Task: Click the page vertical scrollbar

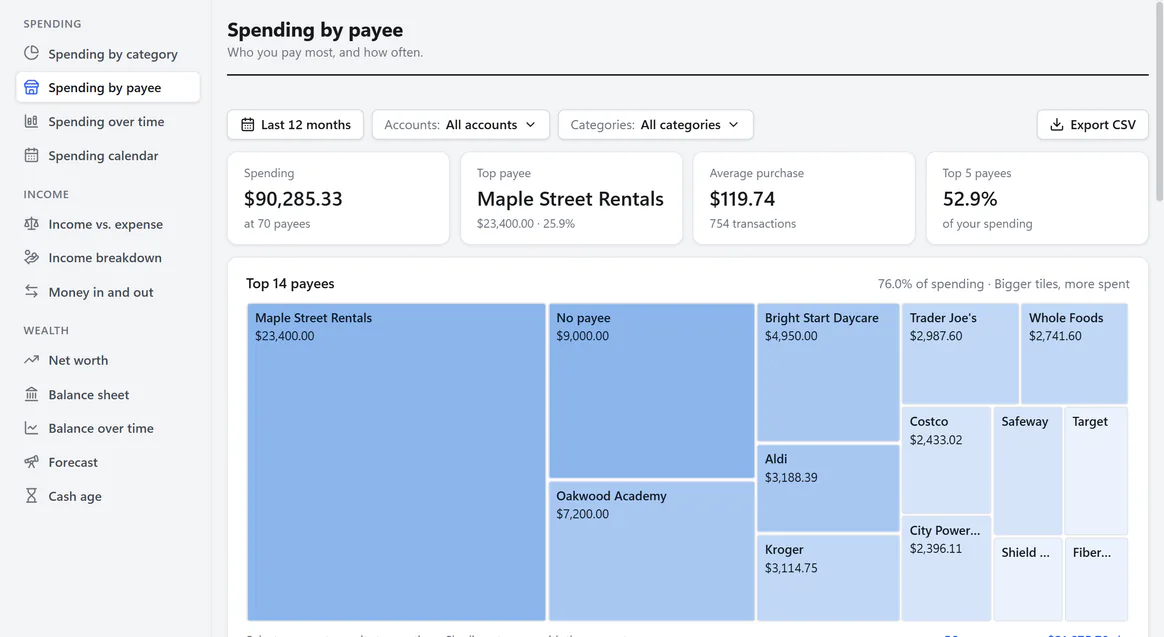Action: point(1160,100)
